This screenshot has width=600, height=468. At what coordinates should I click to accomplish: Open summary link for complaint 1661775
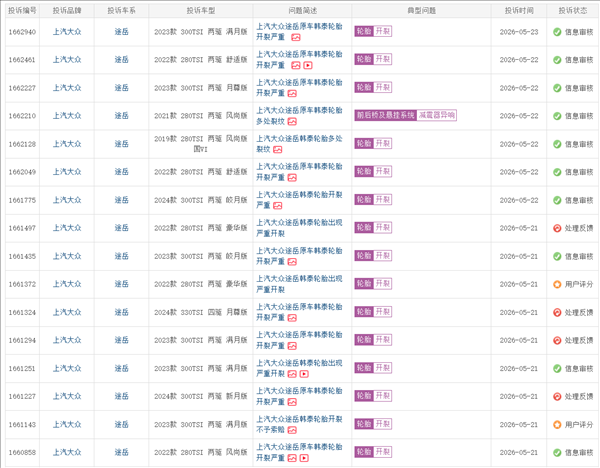(299, 200)
